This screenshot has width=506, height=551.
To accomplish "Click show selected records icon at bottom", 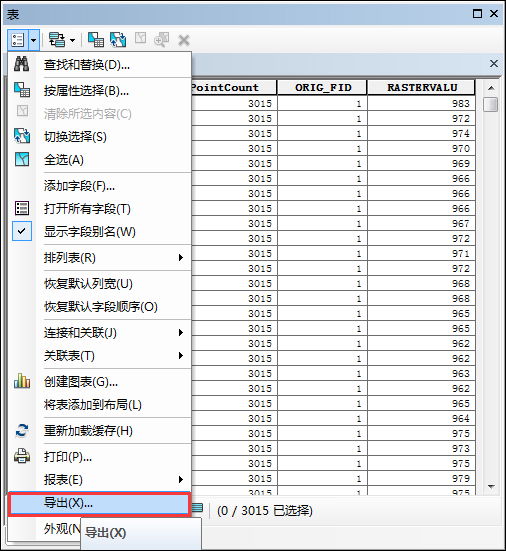I will 197,507.
